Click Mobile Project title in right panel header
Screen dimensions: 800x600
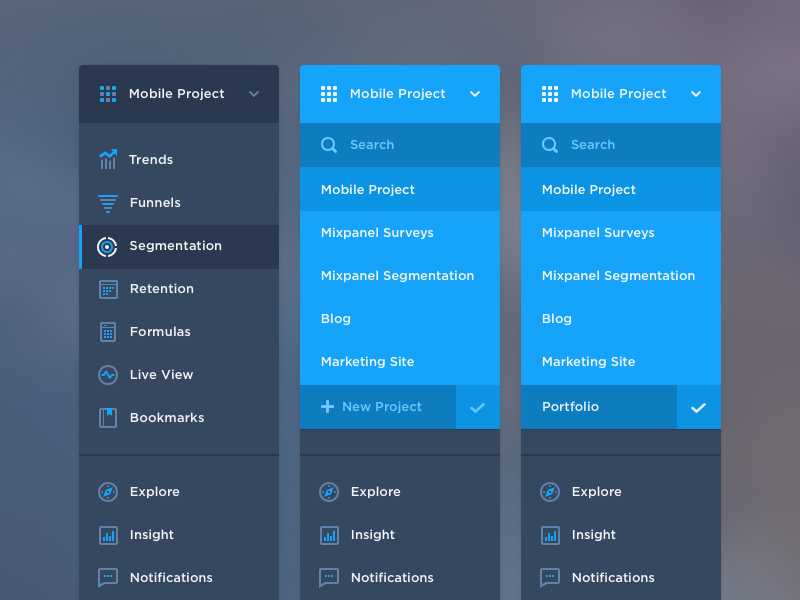618,94
